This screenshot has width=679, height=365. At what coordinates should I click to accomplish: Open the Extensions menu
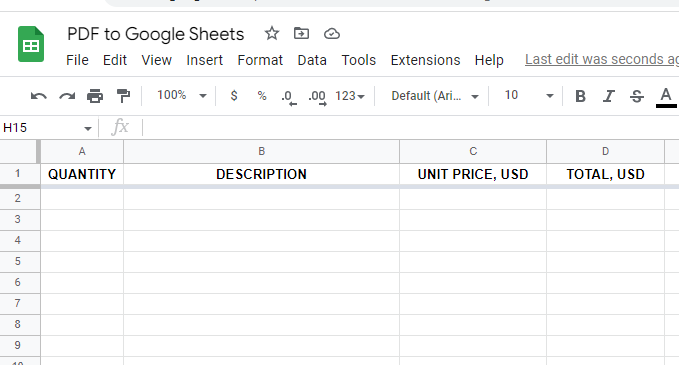click(425, 60)
